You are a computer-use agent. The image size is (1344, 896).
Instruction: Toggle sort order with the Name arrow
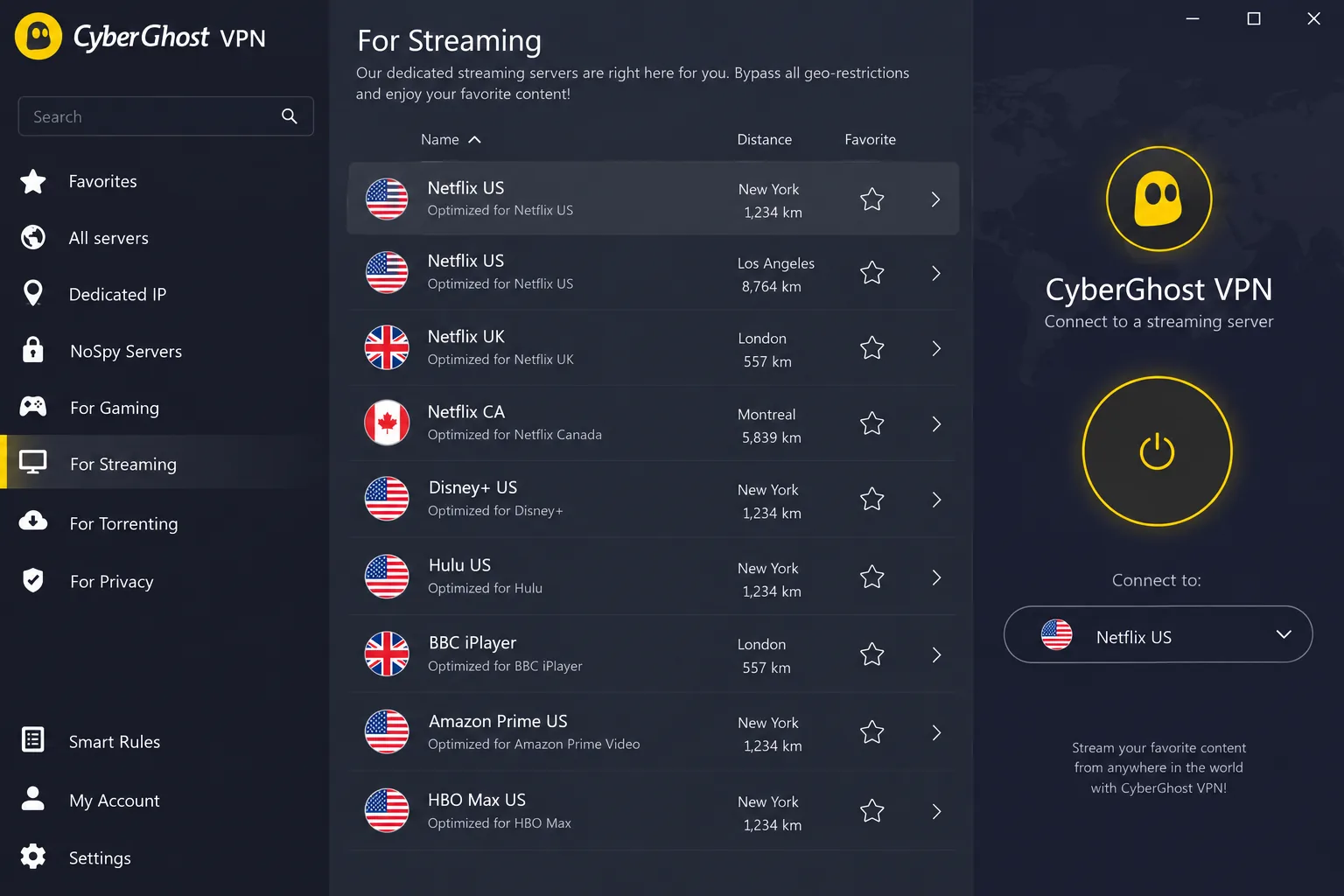click(475, 140)
